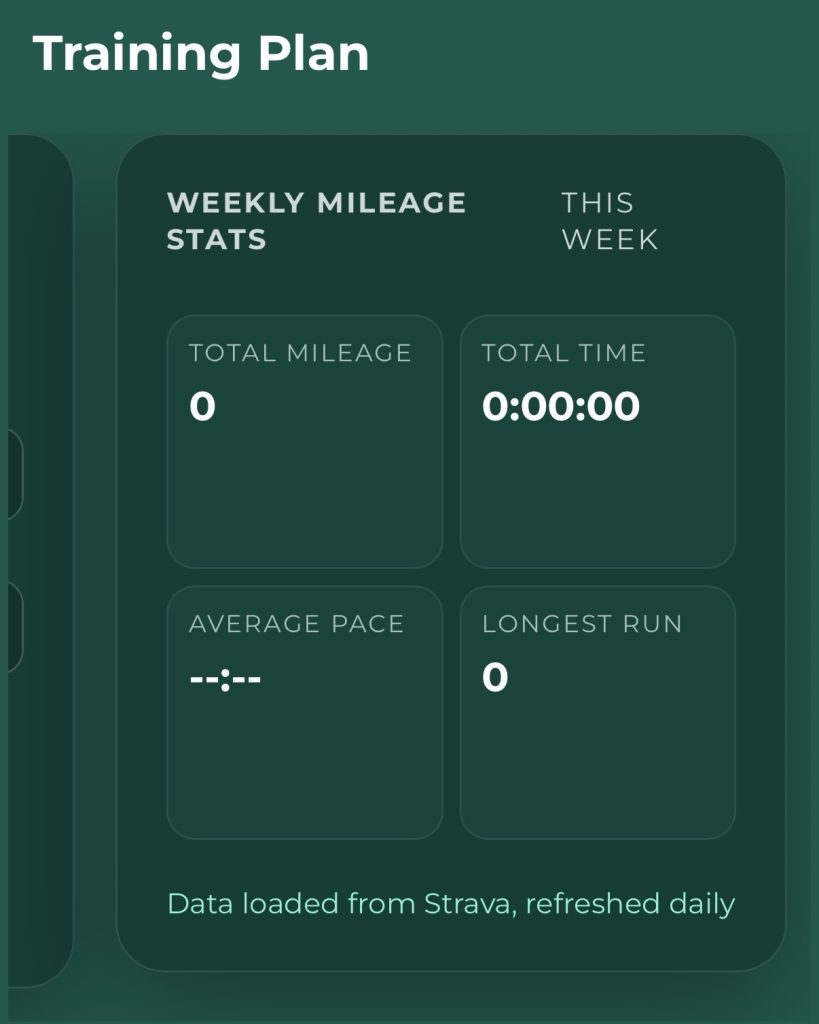The height and width of the screenshot is (1024, 819).
Task: Tap the Longest Run value 0
Action: [x=495, y=679]
